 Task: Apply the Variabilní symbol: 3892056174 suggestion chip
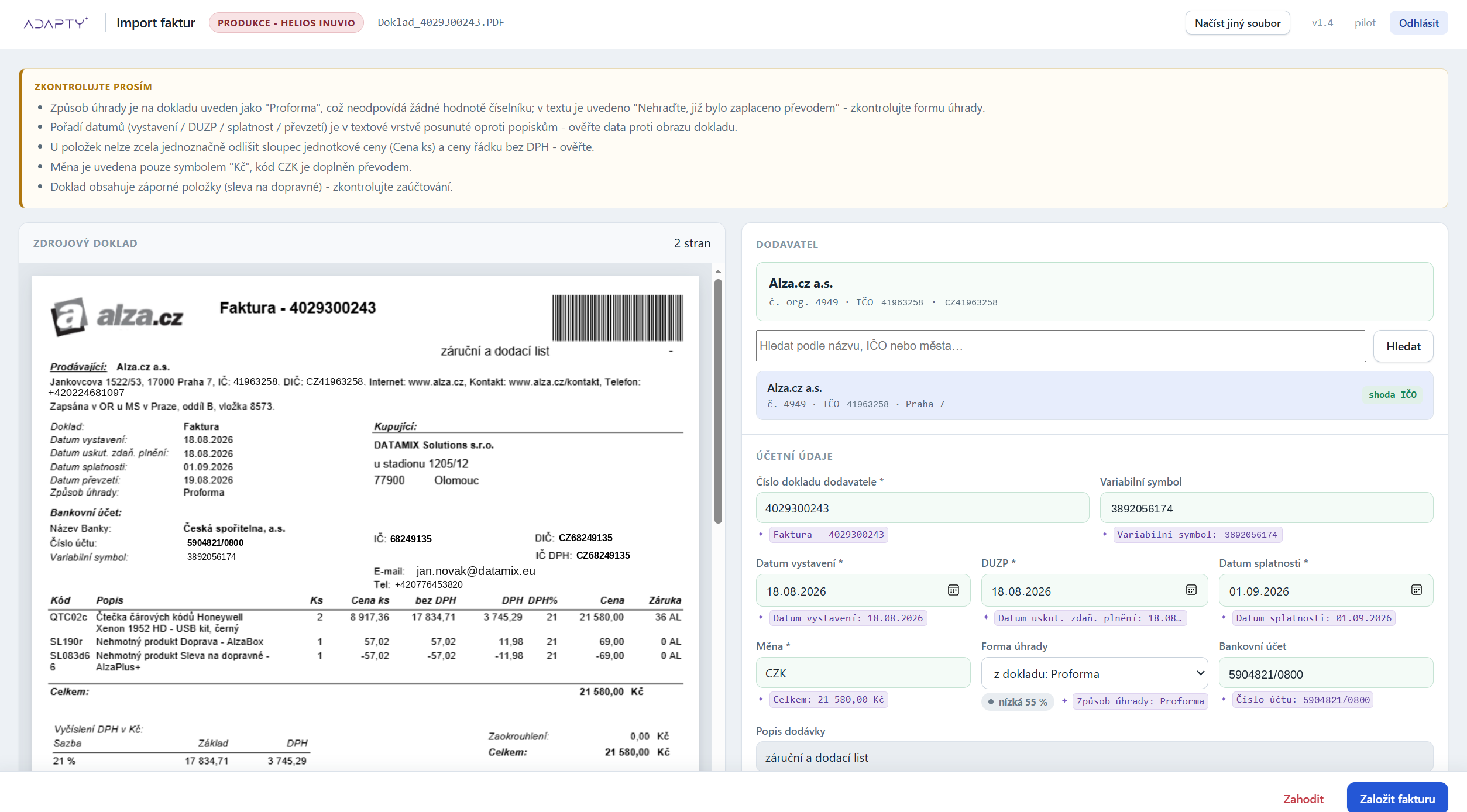tap(1197, 534)
